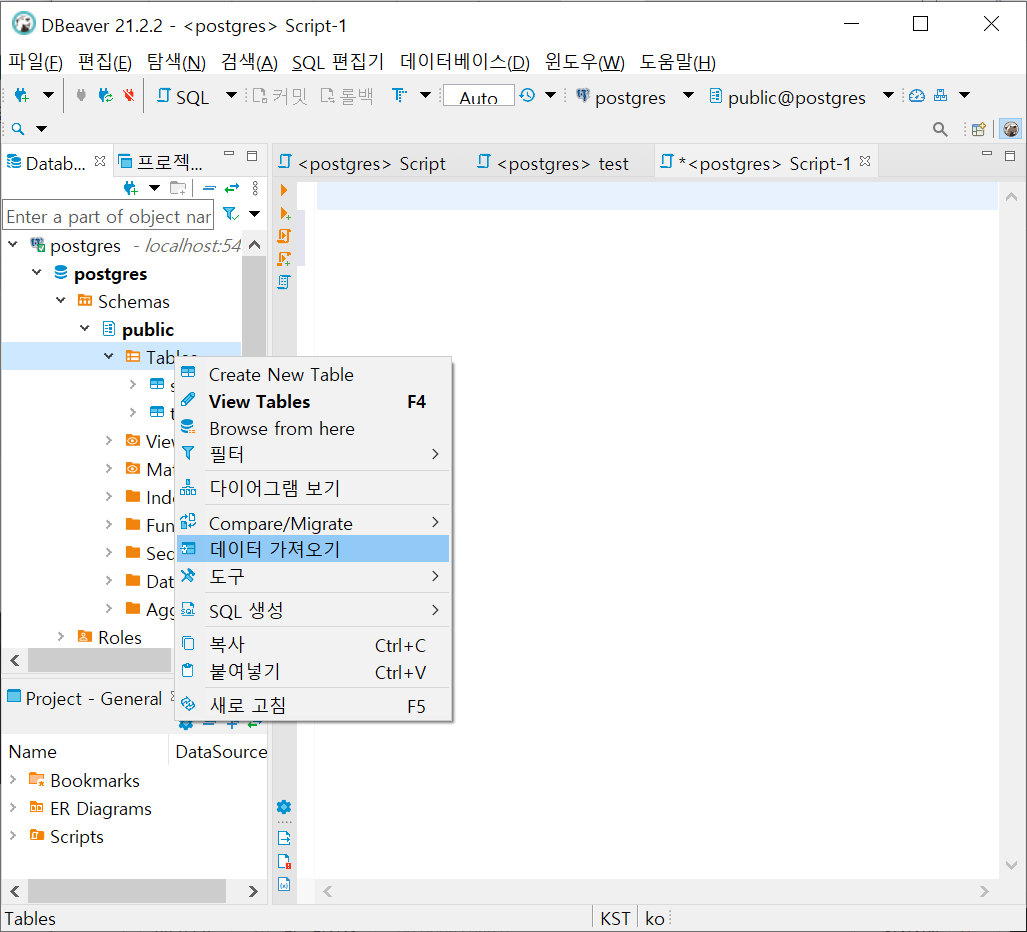Choose View Tables in the context menu
This screenshot has width=1027, height=932.
[x=313, y=401]
